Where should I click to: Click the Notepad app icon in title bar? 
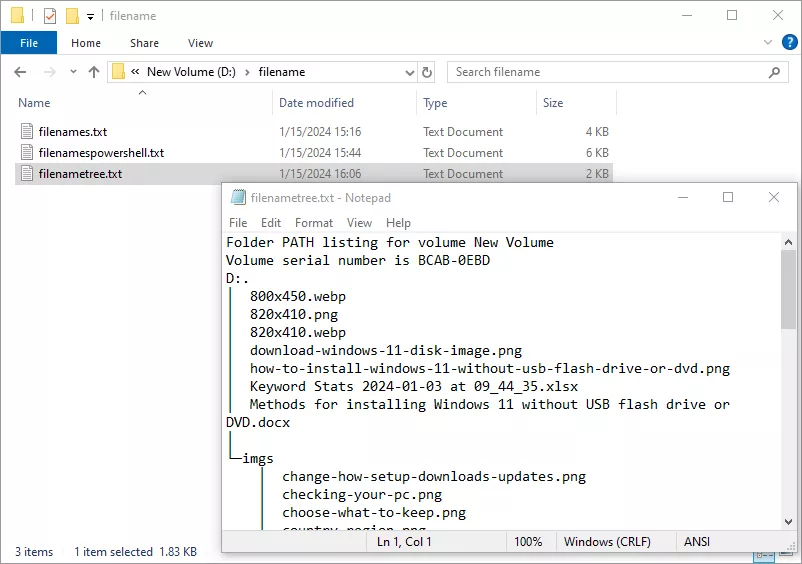pos(238,197)
